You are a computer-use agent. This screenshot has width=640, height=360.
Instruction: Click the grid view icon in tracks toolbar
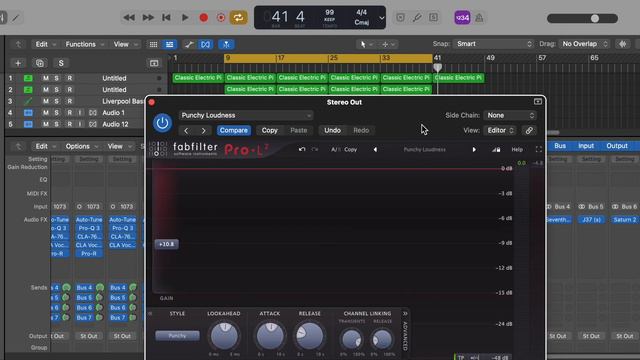pos(153,44)
